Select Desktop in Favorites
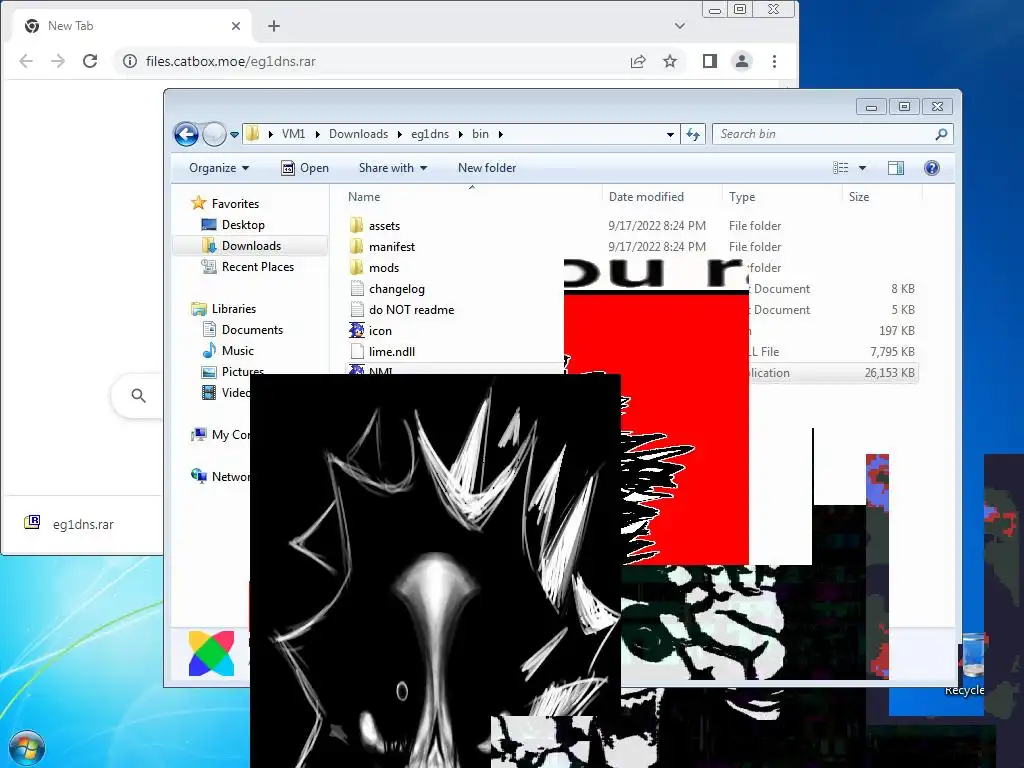The height and width of the screenshot is (768, 1024). [233, 225]
